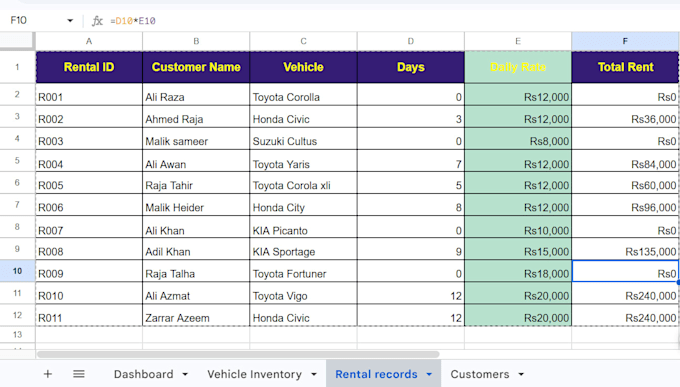
Task: Select the Rs15,000 daily rate cell
Action: 518,249
